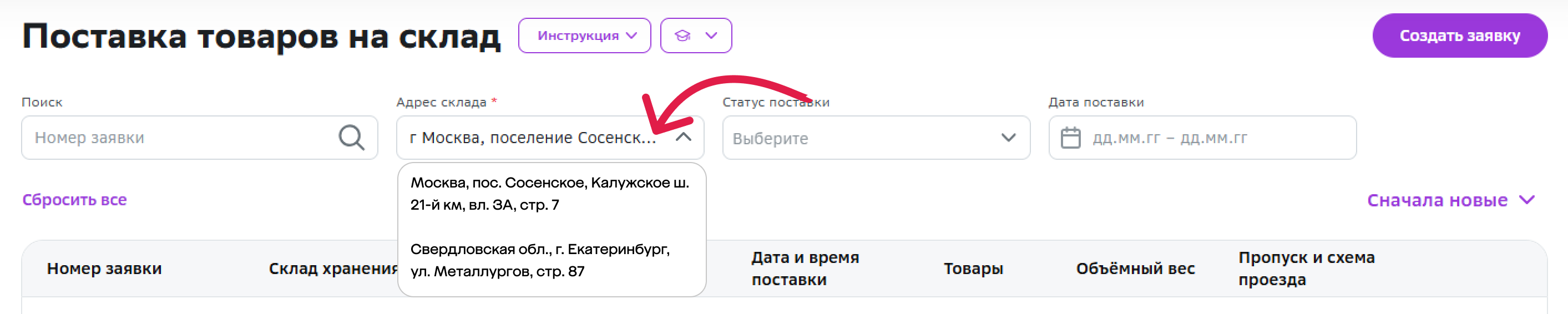Focus the Номер заявки search input
Viewport: 1568px width, 314px height.
click(x=183, y=138)
